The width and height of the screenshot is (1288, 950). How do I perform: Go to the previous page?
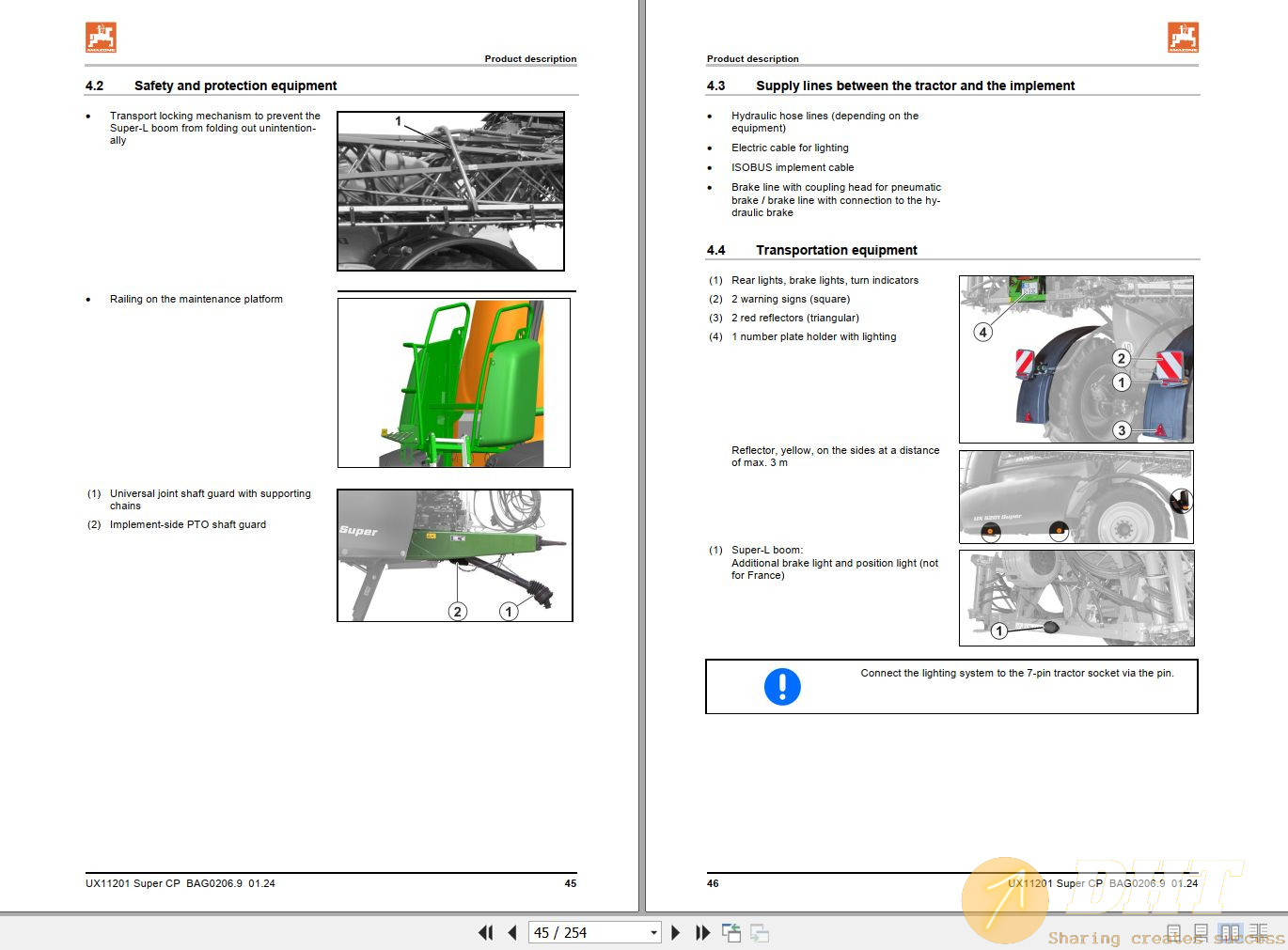(x=512, y=933)
